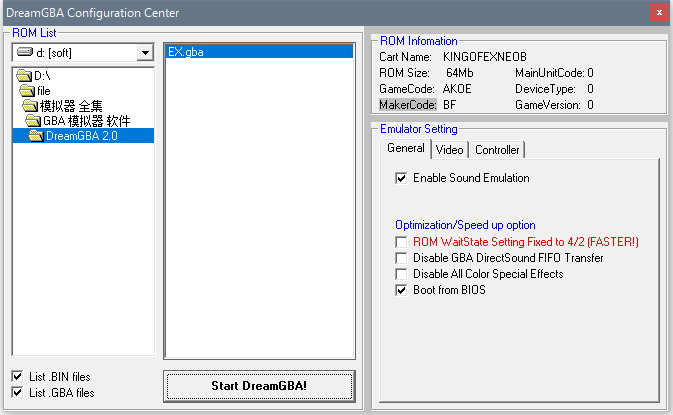
Task: Select EX.gba in the ROM file list
Action: click(x=186, y=52)
